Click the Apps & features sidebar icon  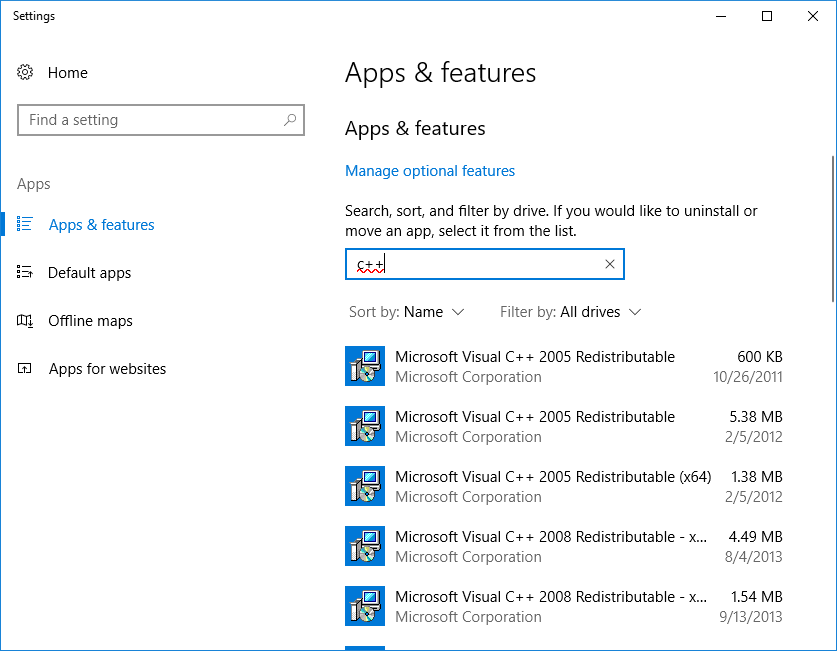(25, 225)
